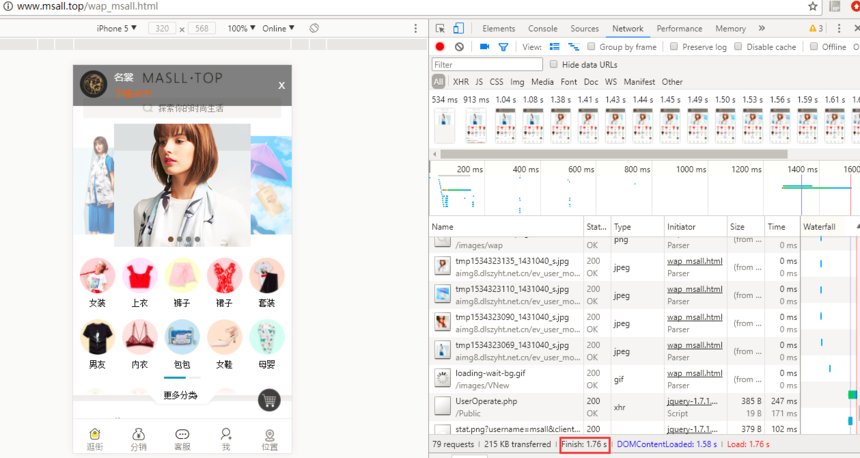Viewport: 860px width, 458px height.
Task: Toggle the filter funnel icon
Action: [x=503, y=47]
